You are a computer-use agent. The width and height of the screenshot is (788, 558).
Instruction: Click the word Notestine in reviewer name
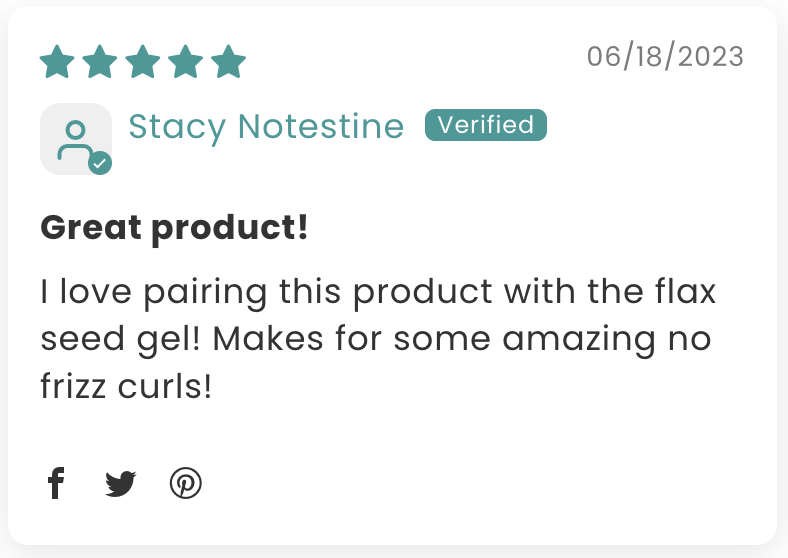[x=321, y=126]
